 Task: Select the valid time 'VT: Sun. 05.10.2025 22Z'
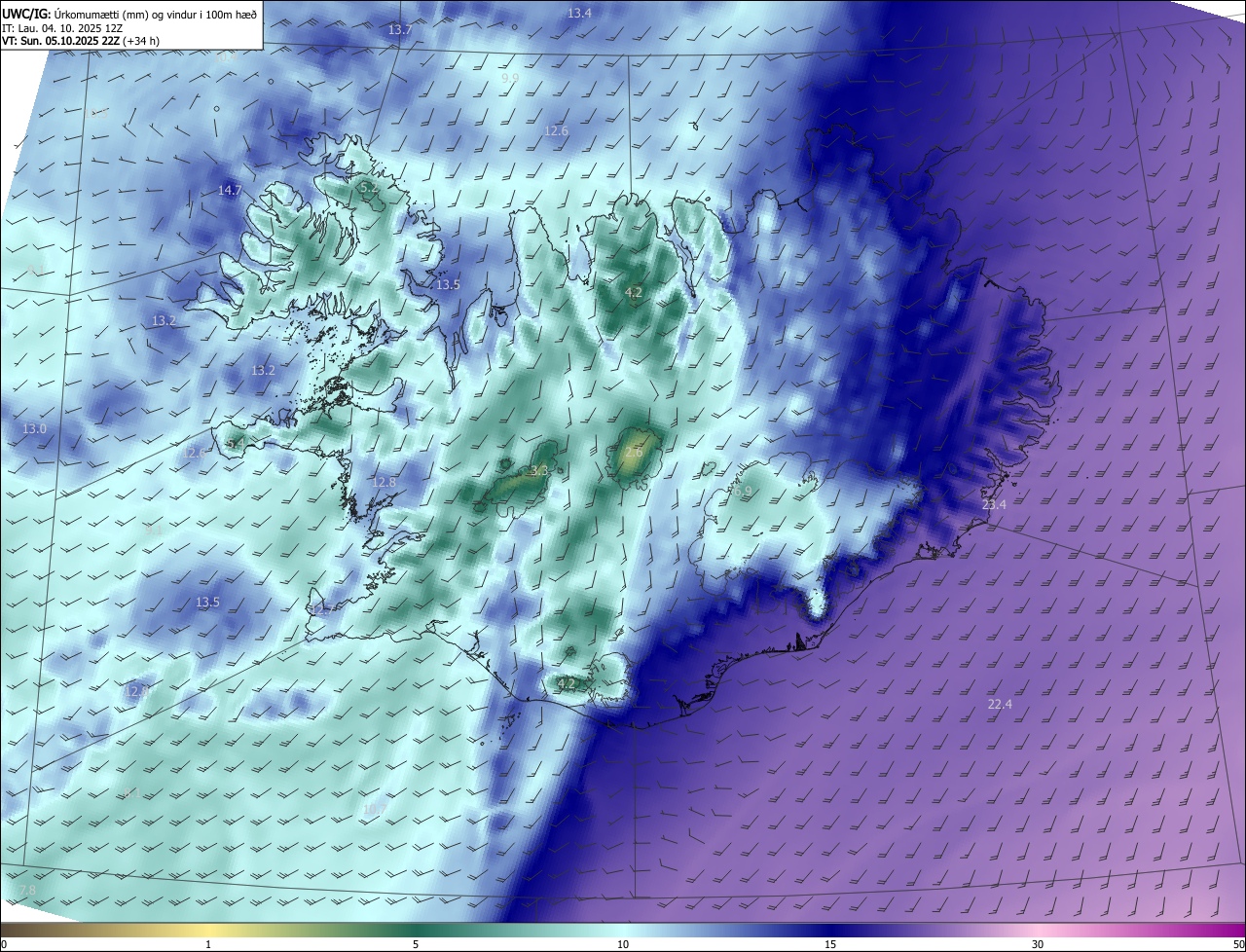point(60,42)
